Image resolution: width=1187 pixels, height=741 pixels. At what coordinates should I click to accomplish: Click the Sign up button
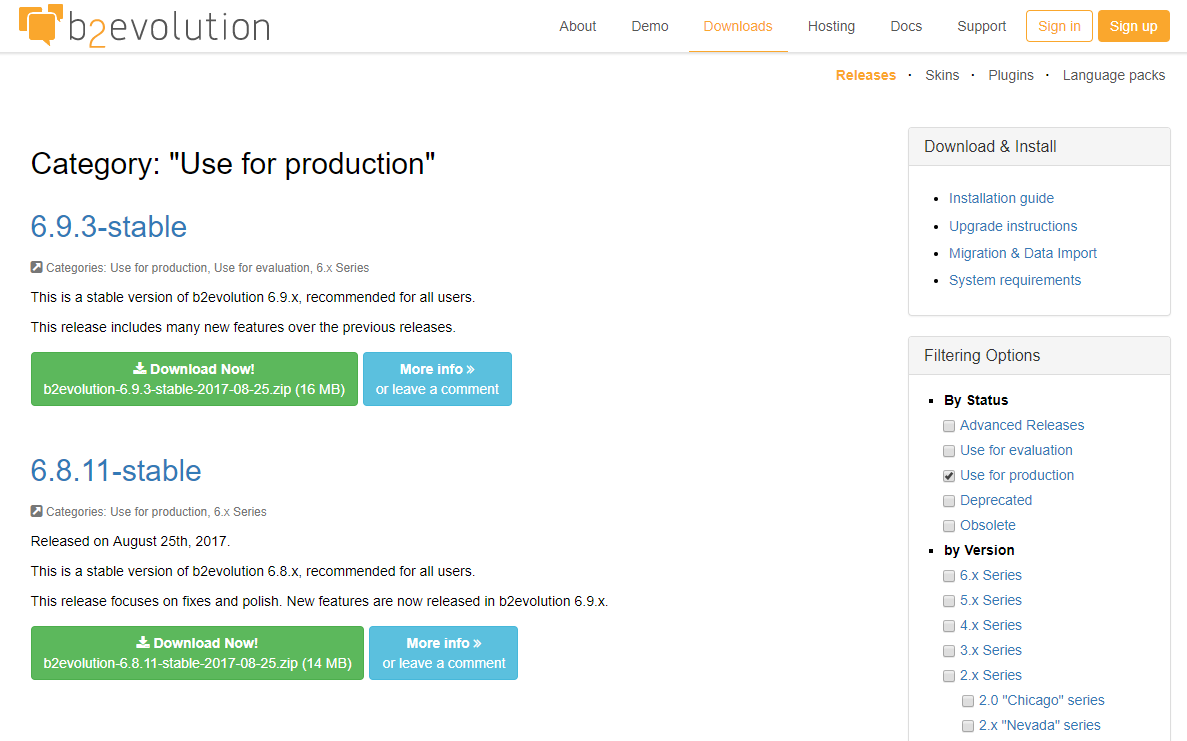tap(1133, 26)
